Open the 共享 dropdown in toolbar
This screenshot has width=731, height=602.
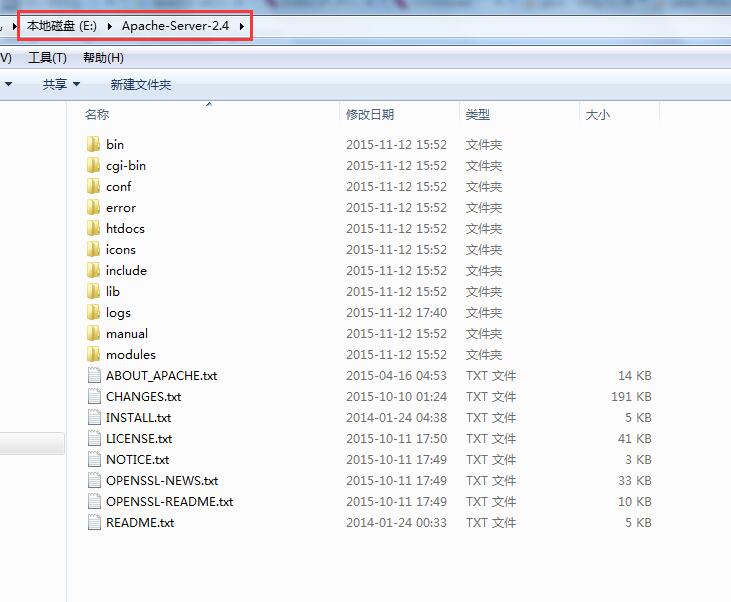coord(61,84)
